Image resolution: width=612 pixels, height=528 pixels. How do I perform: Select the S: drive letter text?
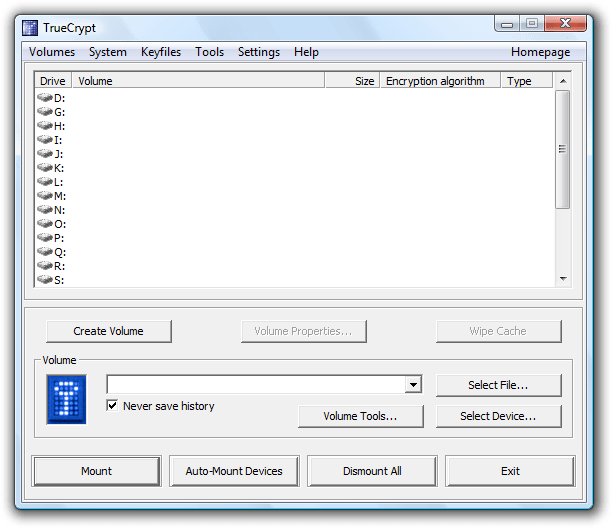[x=59, y=280]
